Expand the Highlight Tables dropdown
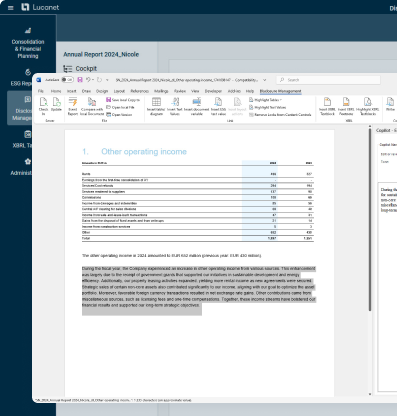Viewport: 397px width, 416px height. point(265,100)
